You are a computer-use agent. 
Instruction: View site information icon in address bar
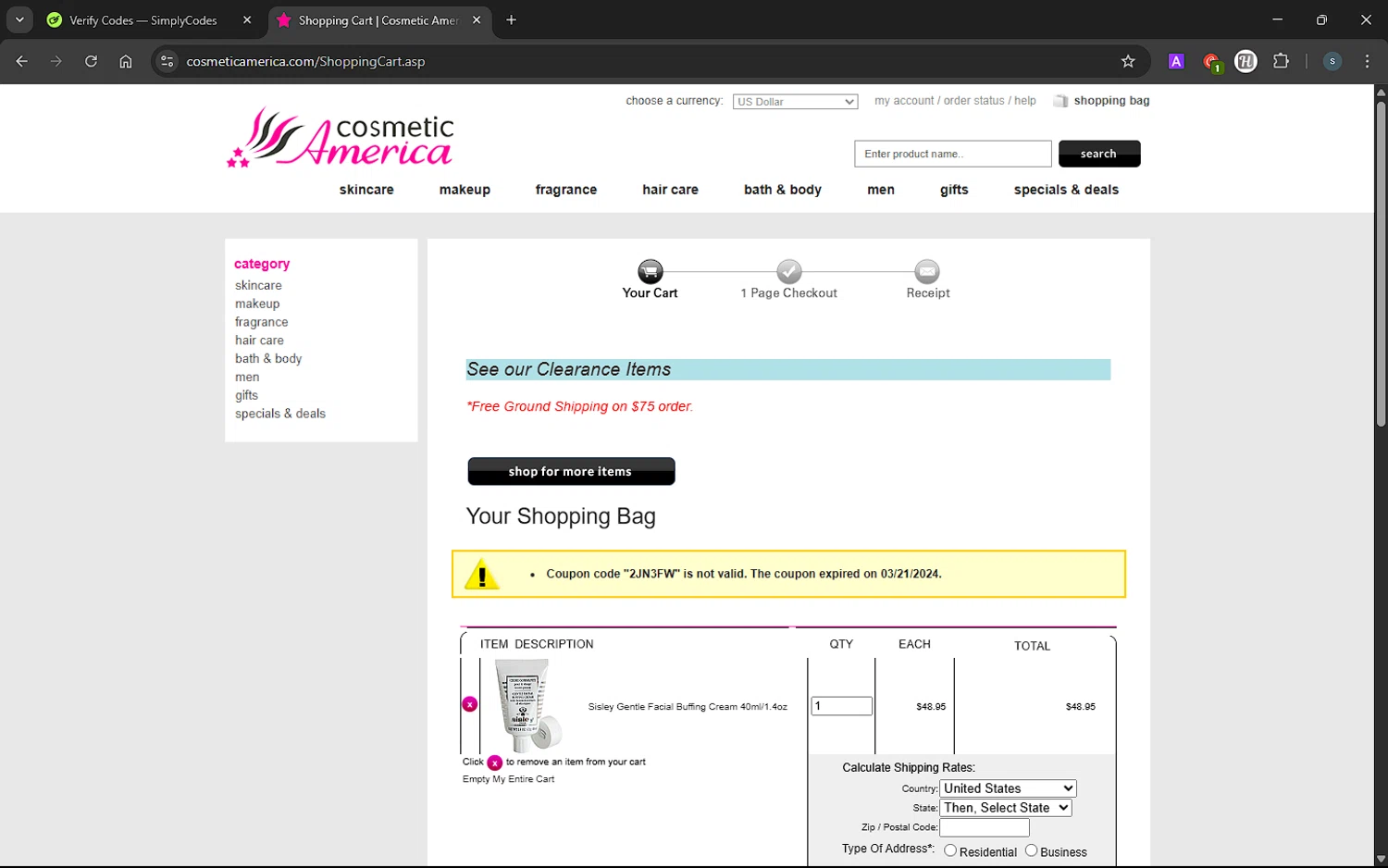167,61
